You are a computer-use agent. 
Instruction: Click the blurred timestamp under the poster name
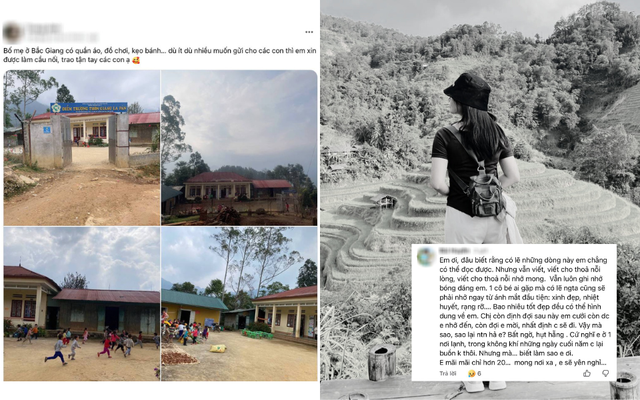[61, 38]
